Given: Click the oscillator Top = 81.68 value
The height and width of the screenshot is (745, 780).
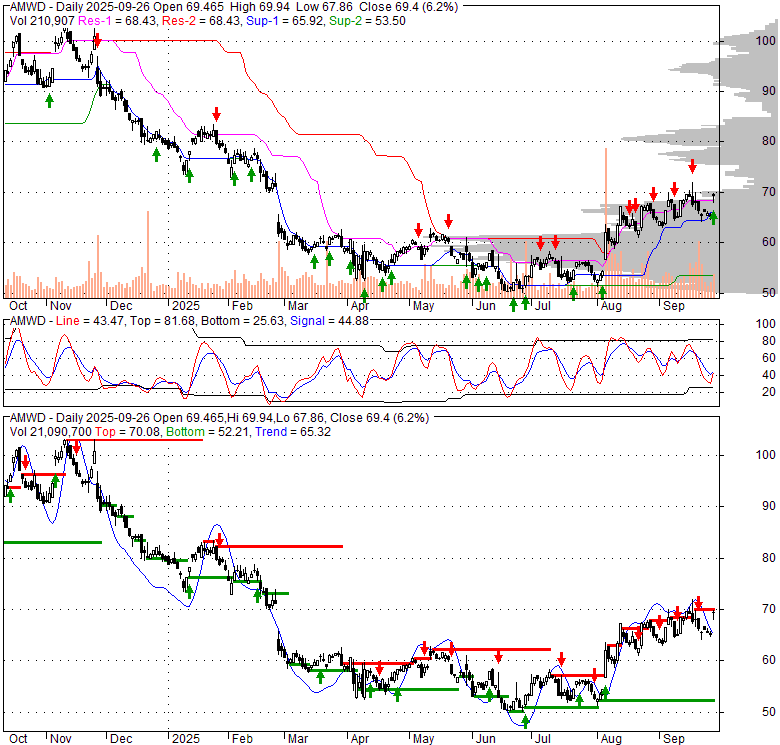Looking at the screenshot, I should [162, 321].
